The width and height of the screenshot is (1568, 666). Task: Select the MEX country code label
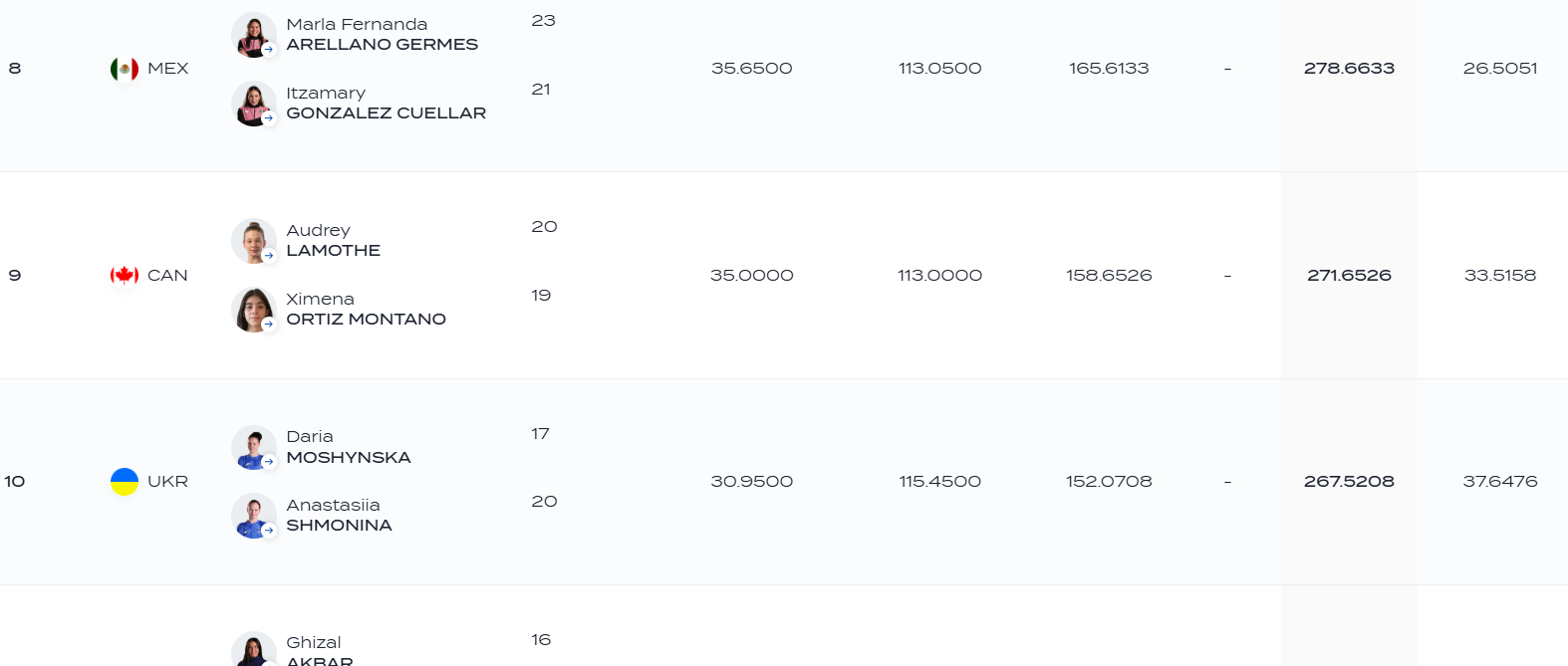pos(167,69)
